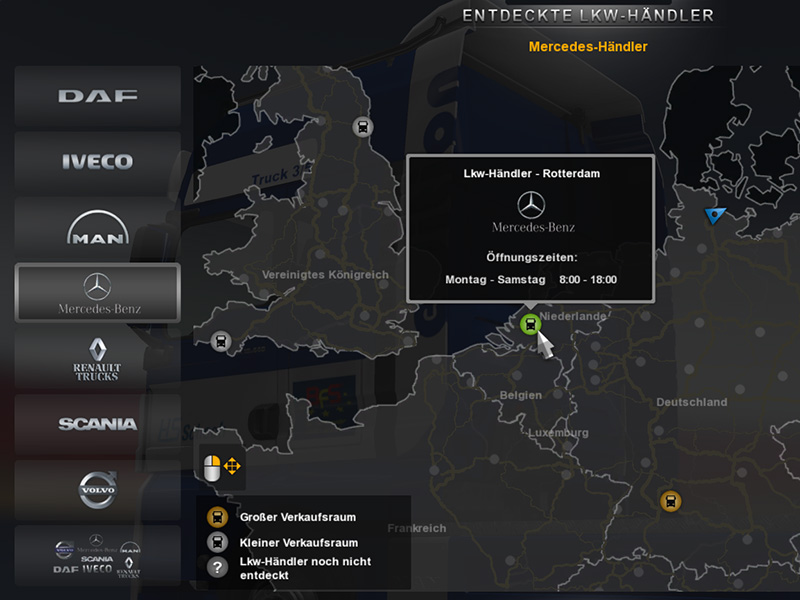Click the 'Kleiner Verkaufsraum' legend text
The height and width of the screenshot is (600, 800).
click(x=298, y=542)
